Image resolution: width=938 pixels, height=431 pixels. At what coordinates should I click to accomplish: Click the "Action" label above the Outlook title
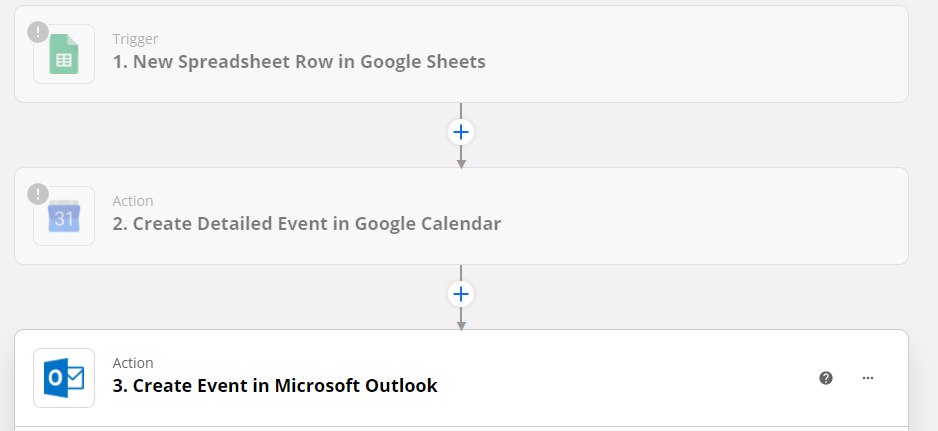[x=133, y=363]
